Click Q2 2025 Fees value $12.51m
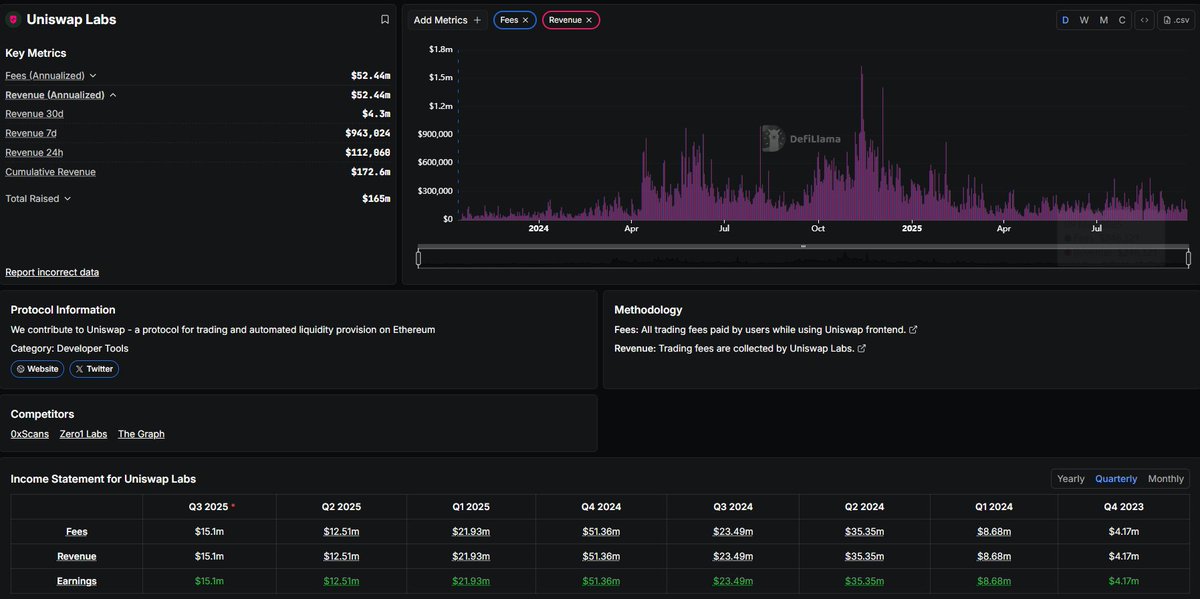1200x599 pixels. tap(341, 532)
